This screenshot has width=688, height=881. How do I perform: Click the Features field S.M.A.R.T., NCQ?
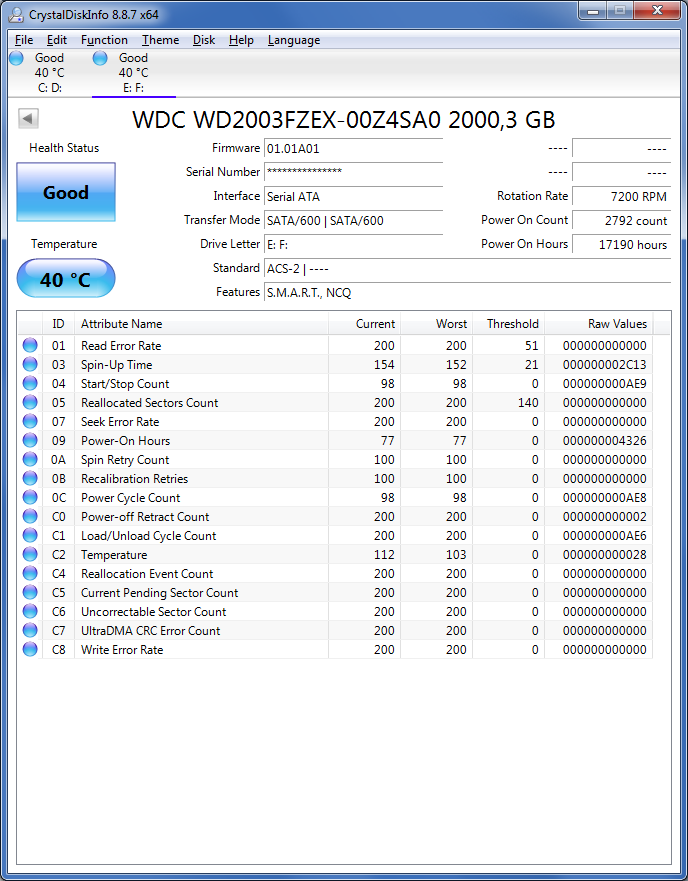click(x=468, y=293)
